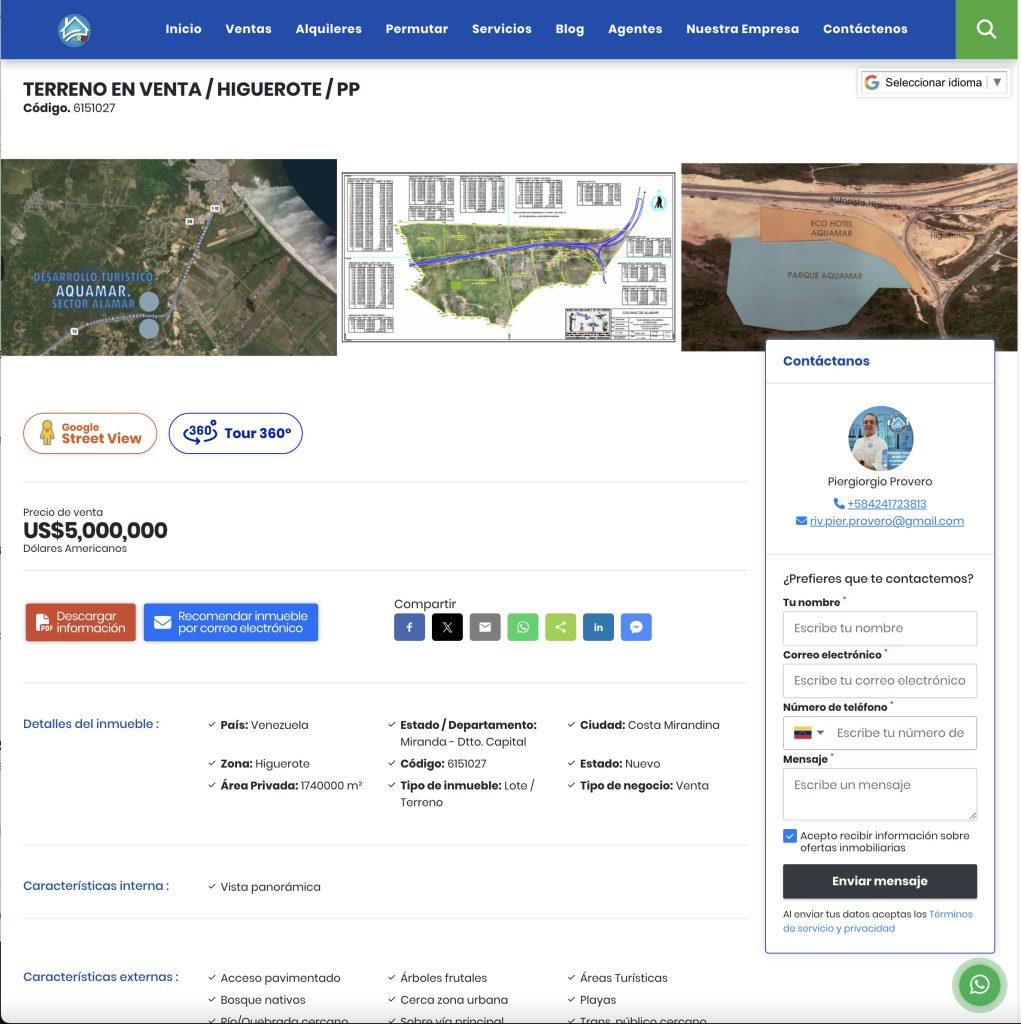Click 'Zona: Higuerote' detail text
The height and width of the screenshot is (1024, 1021).
pyautogui.click(x=265, y=763)
